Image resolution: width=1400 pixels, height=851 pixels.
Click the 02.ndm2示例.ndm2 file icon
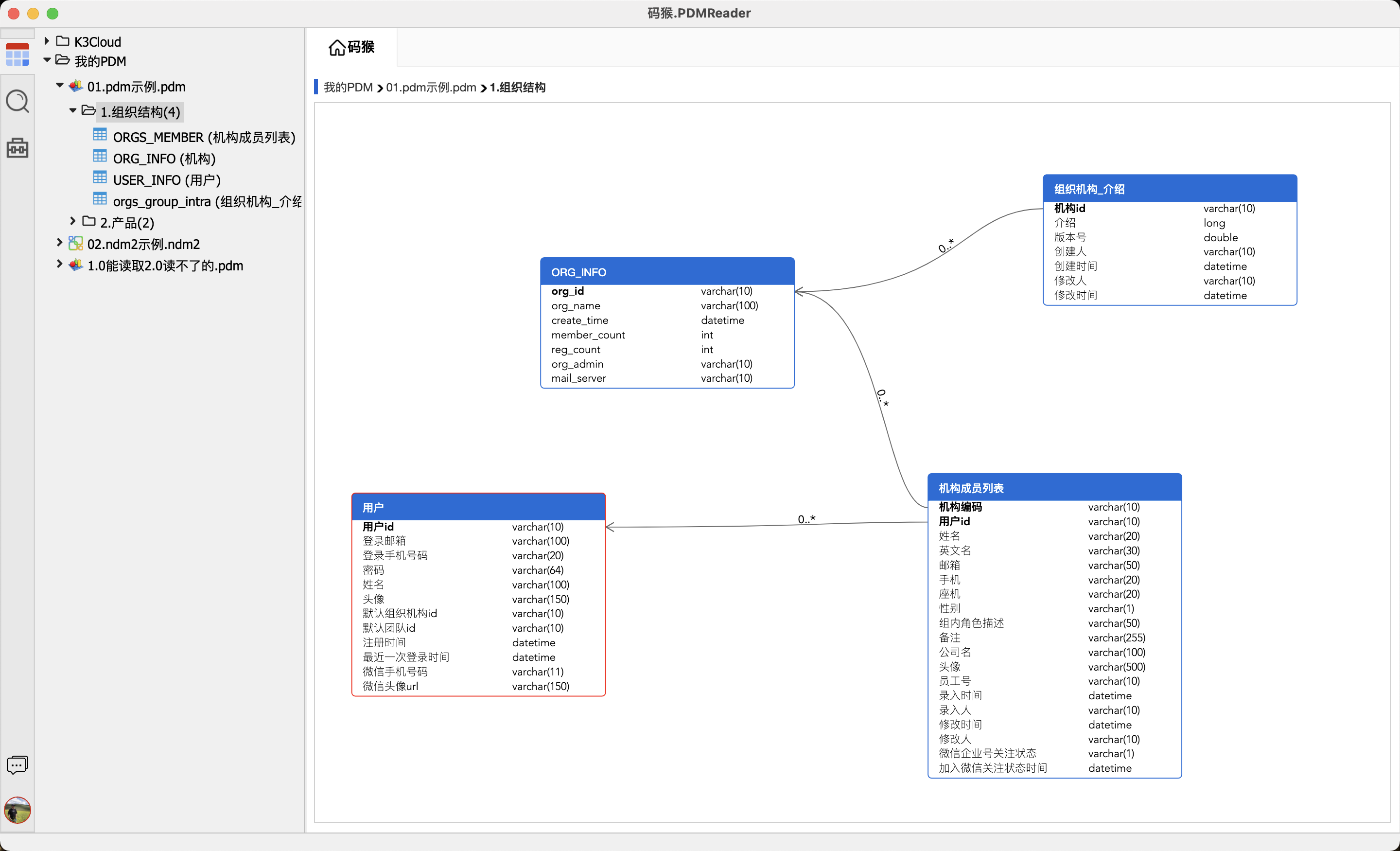coord(75,244)
